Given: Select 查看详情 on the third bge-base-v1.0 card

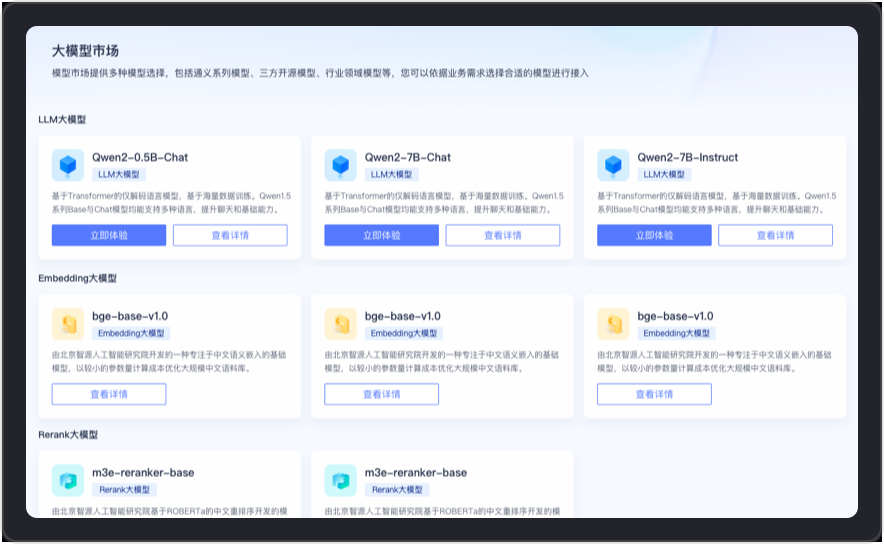Looking at the screenshot, I should pyautogui.click(x=654, y=394).
